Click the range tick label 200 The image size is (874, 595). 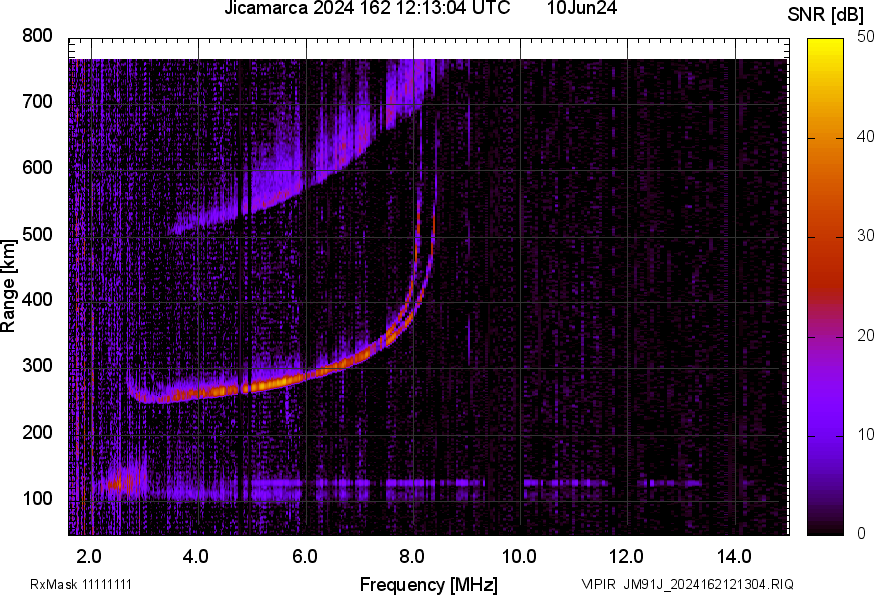37,432
